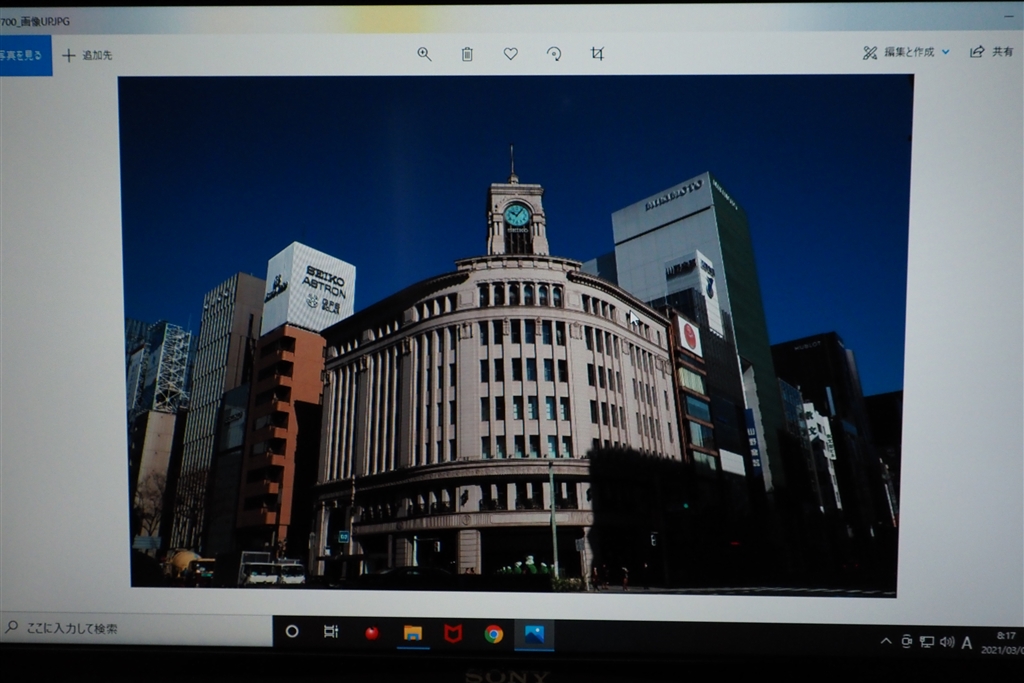Click the displayed Ginza Wako building photo
1024x683 pixels.
point(514,334)
